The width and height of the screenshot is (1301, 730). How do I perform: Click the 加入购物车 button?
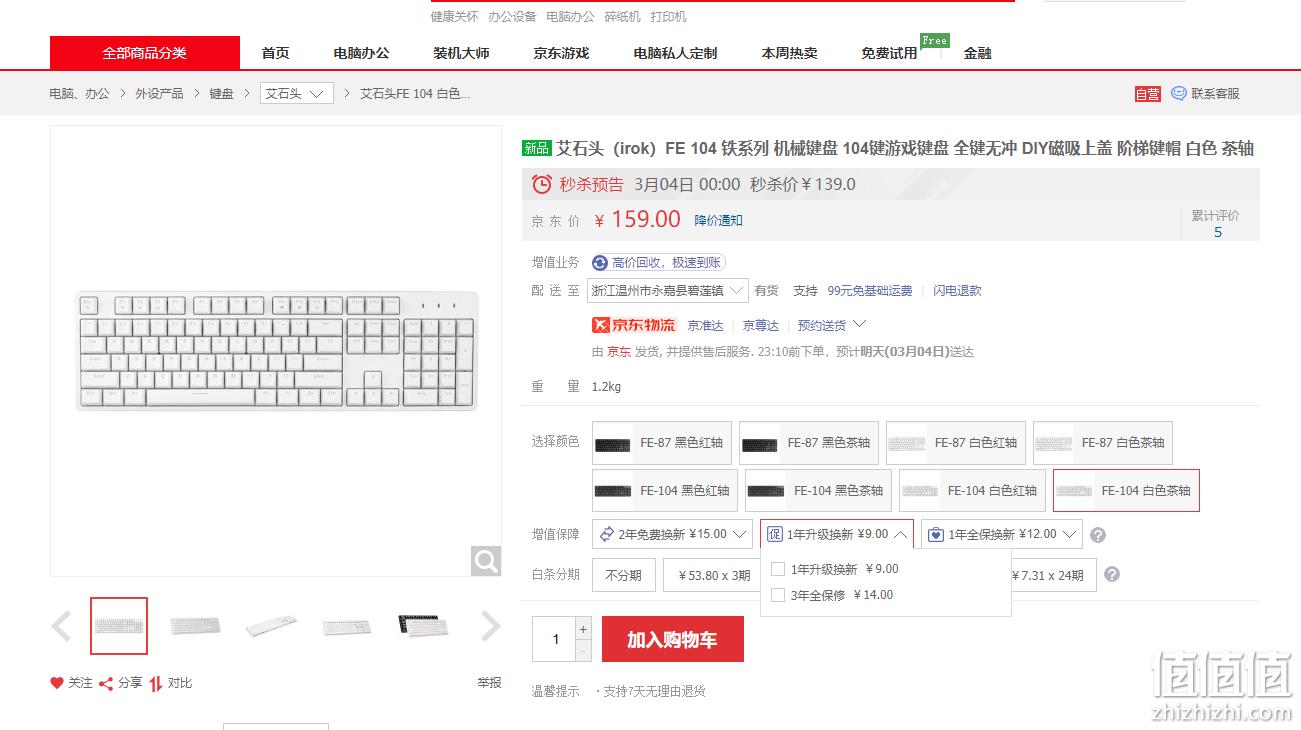[x=673, y=639]
